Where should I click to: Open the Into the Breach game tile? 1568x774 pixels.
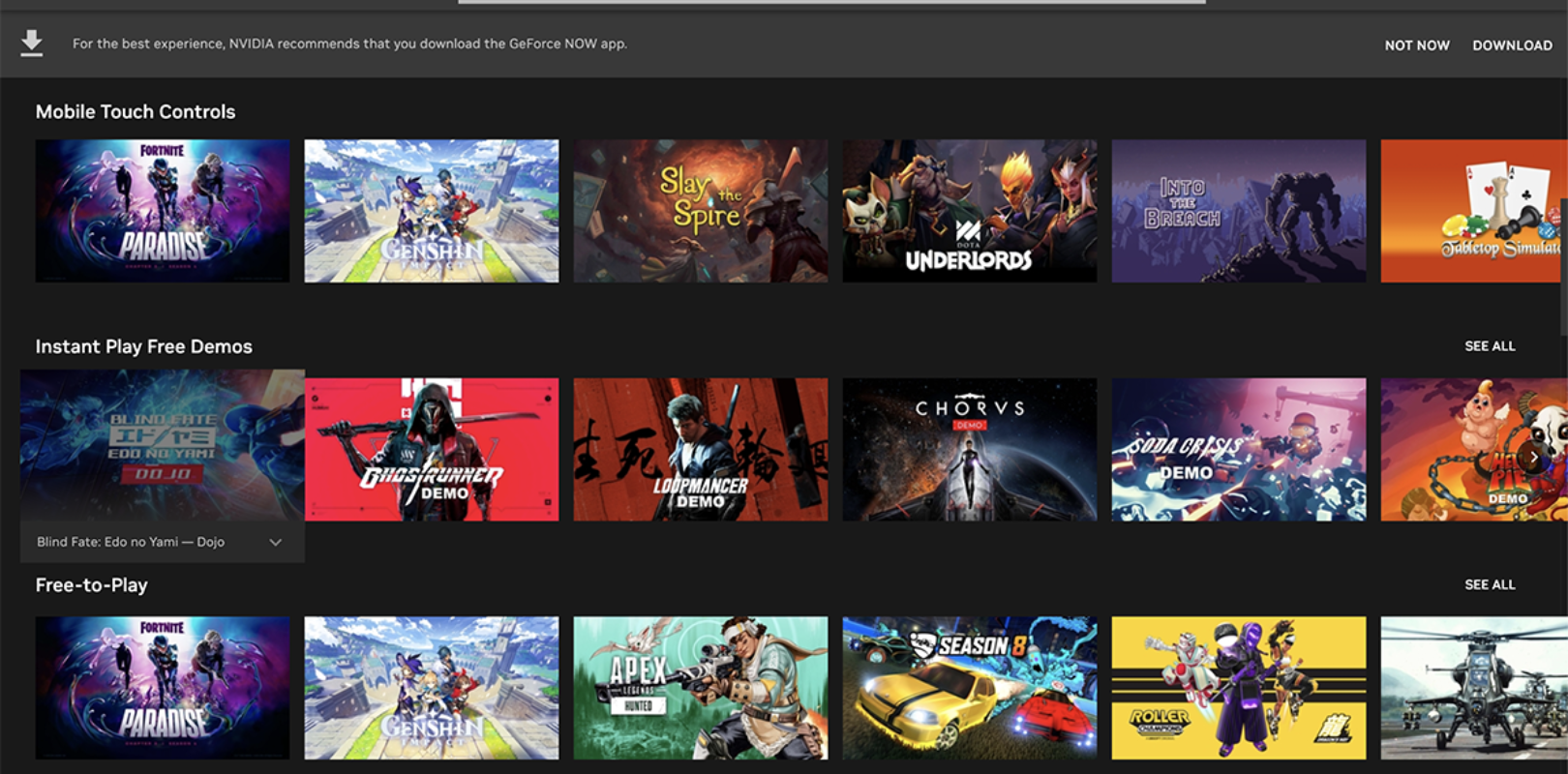(1239, 211)
